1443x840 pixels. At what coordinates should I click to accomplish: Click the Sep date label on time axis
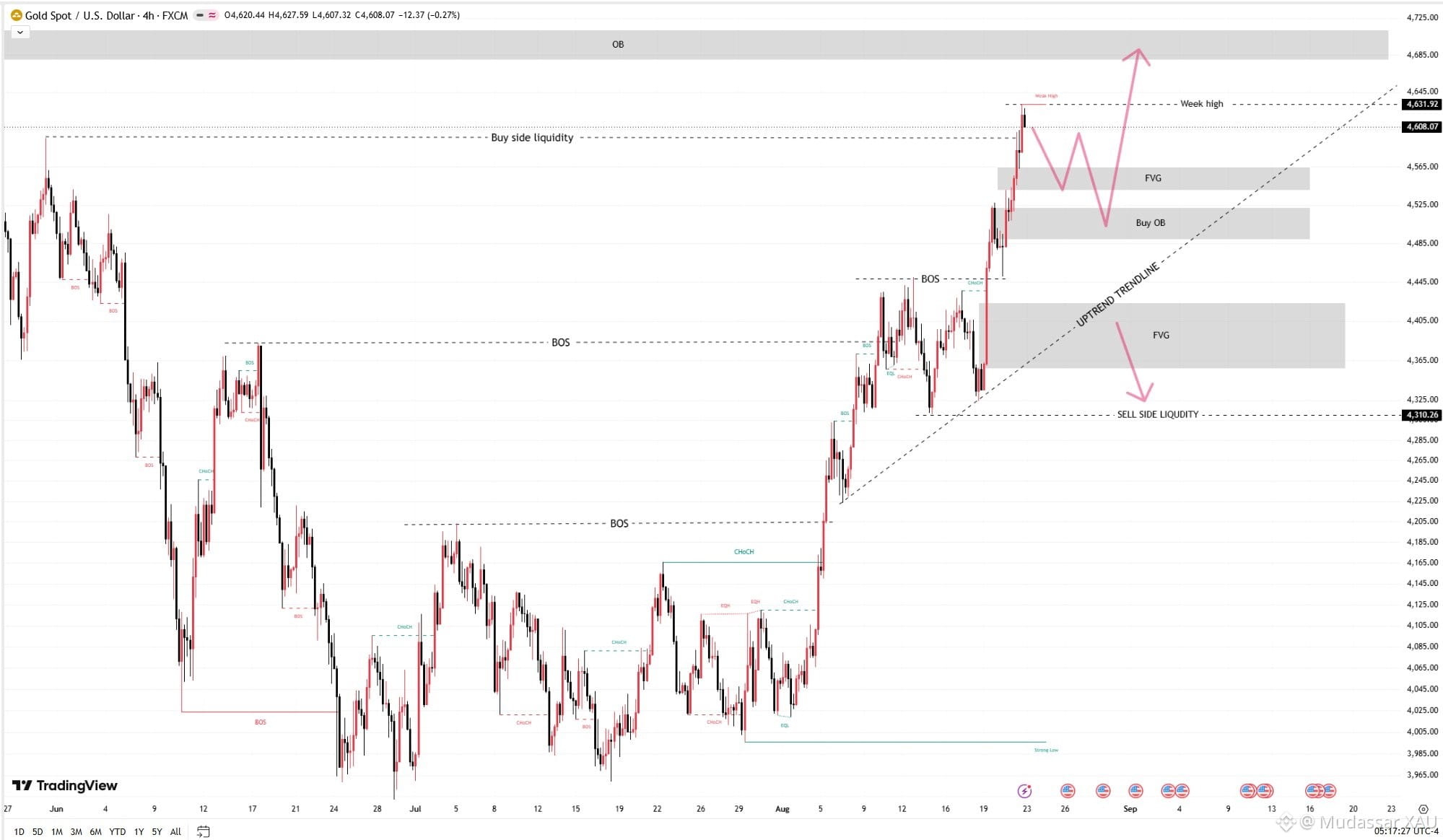click(x=1130, y=809)
